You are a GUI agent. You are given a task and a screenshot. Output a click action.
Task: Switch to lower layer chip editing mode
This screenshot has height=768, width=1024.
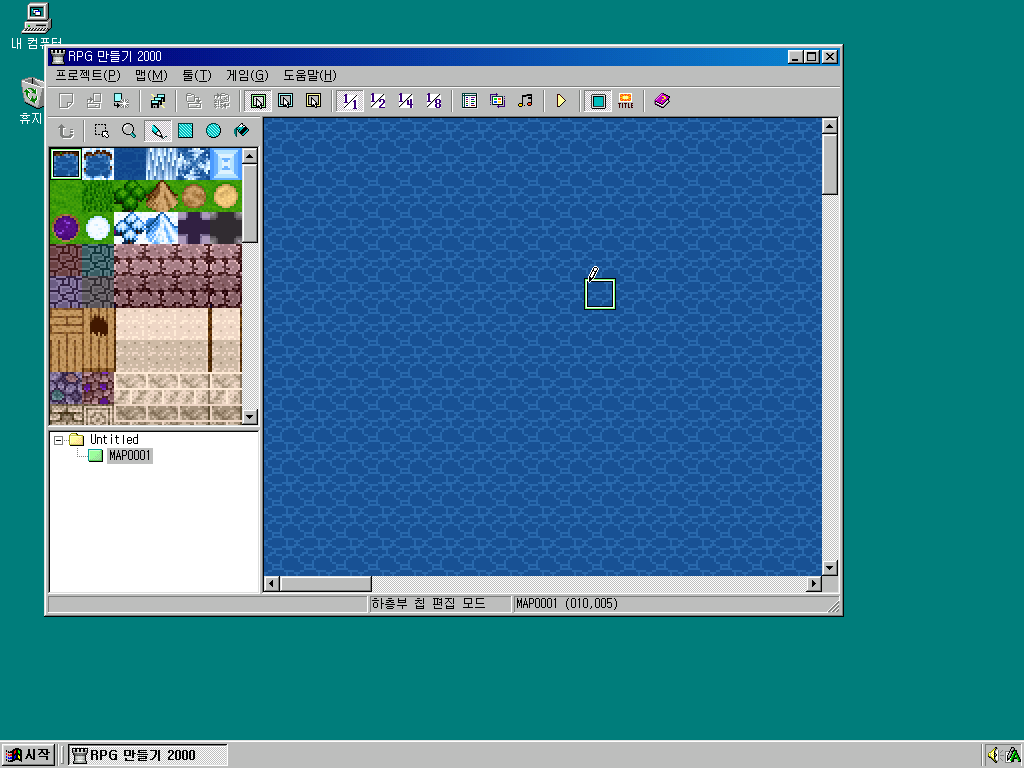pyautogui.click(x=258, y=101)
